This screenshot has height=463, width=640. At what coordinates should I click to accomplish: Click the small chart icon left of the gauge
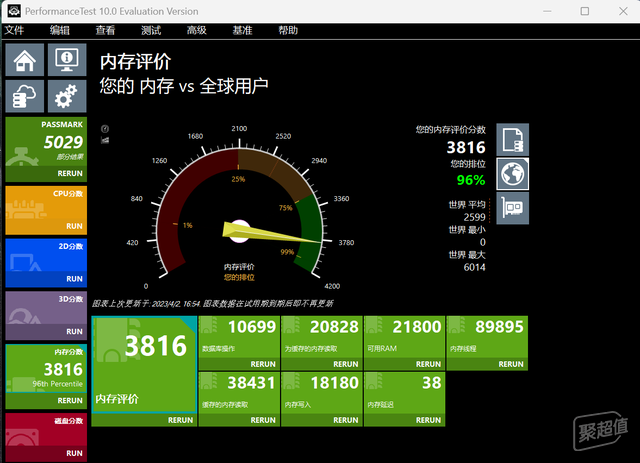[105, 140]
